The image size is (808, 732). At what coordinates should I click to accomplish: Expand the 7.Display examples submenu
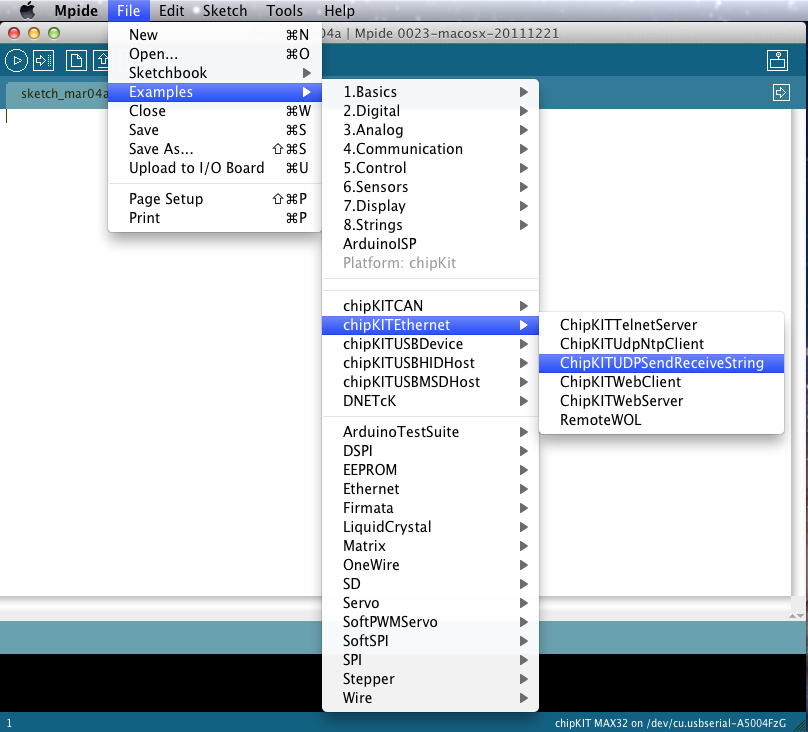coord(430,206)
